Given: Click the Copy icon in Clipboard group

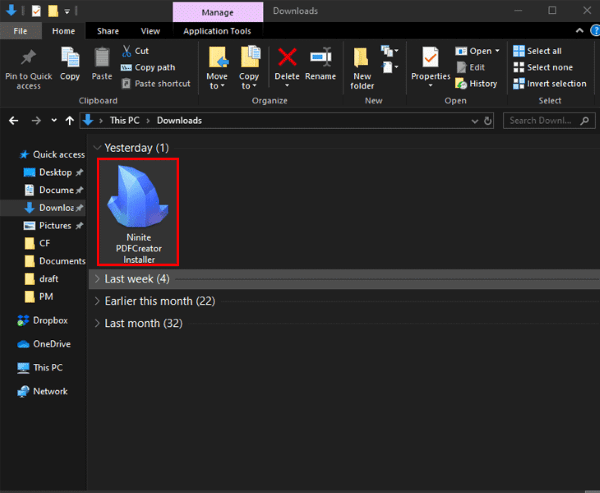Looking at the screenshot, I should pos(70,58).
